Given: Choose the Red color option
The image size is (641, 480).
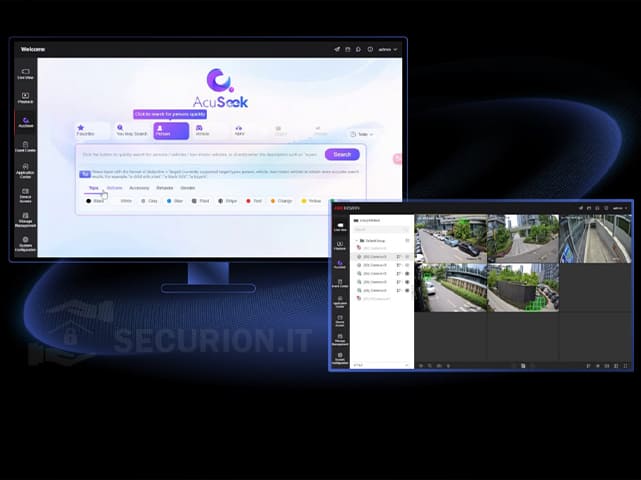Looking at the screenshot, I should click(254, 201).
